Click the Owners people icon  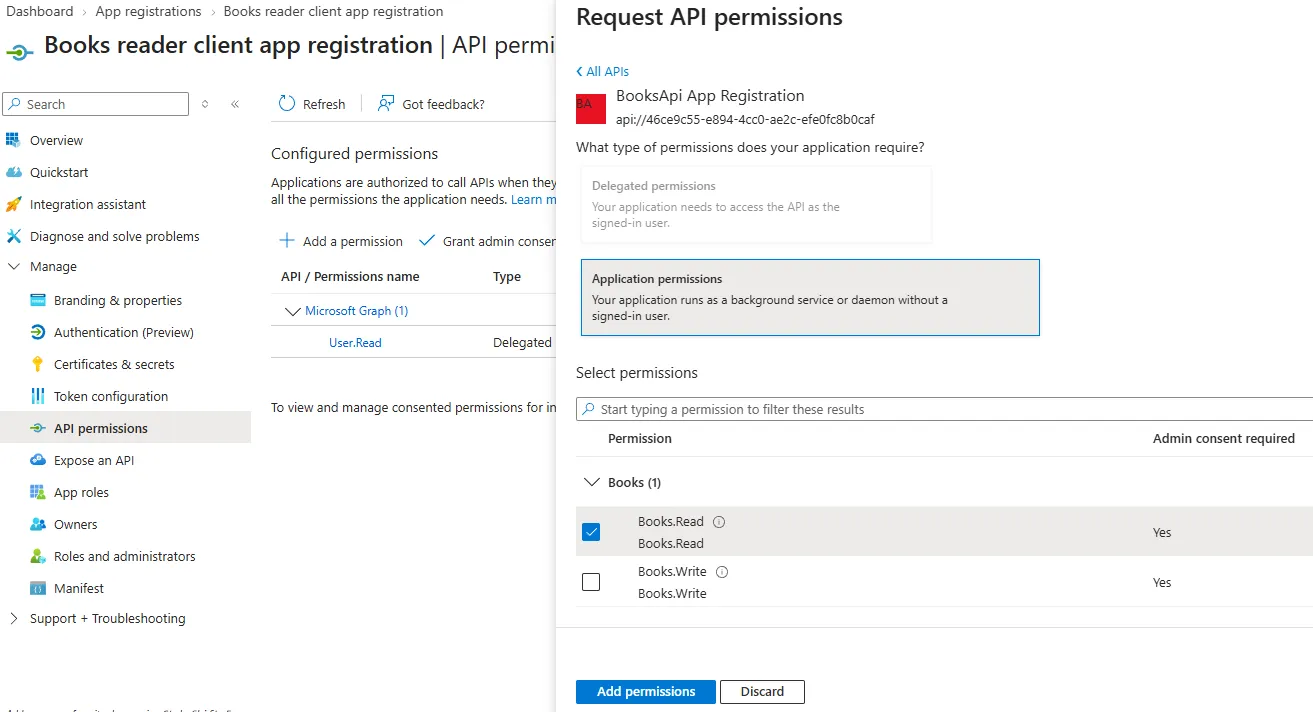[38, 524]
